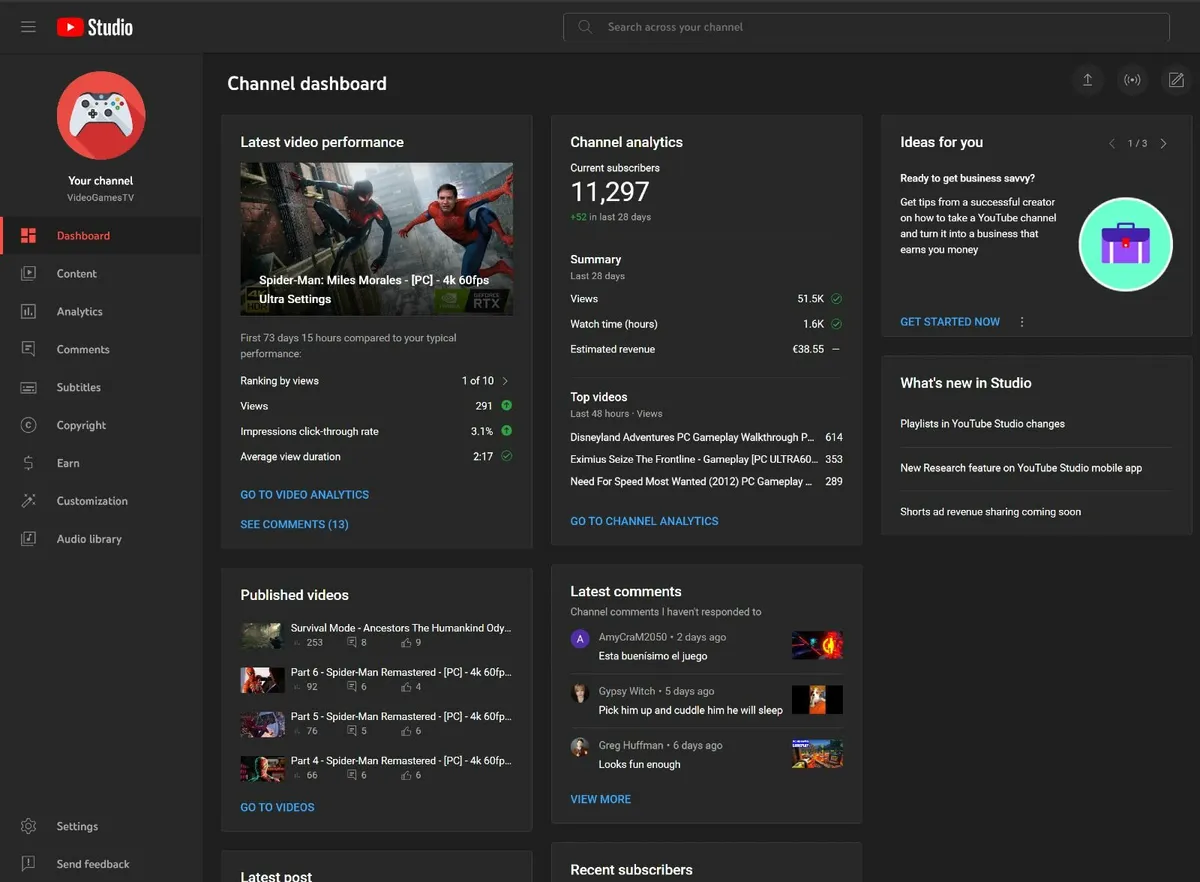Screen dimensions: 1200x882
Task: Click the check icon beside Views 51.5K
Action: click(x=836, y=299)
